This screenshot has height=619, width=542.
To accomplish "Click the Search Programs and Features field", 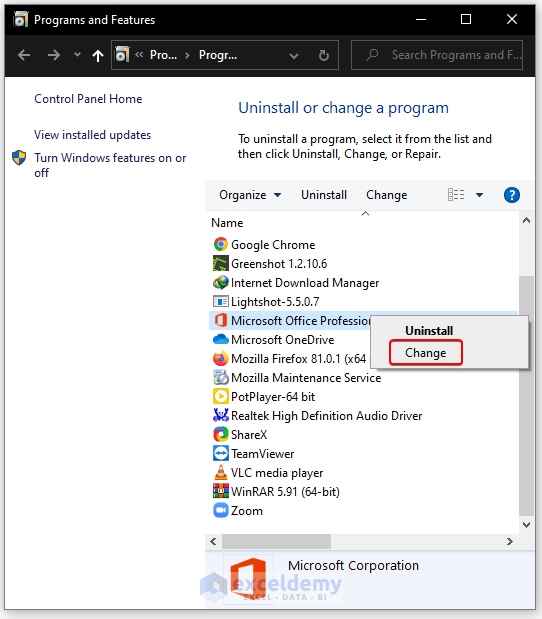I will click(x=437, y=55).
